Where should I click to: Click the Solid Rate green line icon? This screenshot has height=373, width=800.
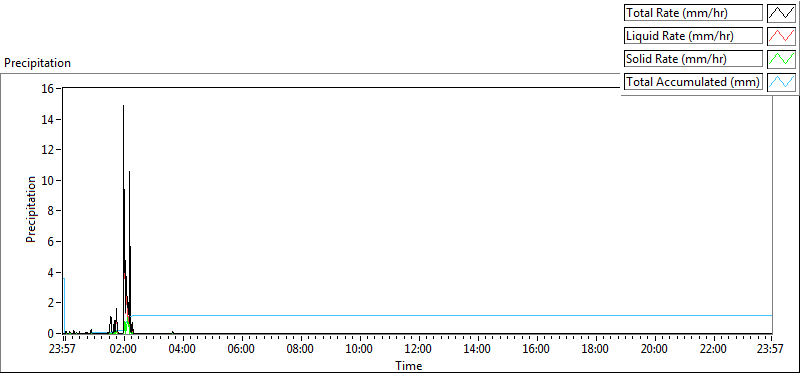coord(781,58)
